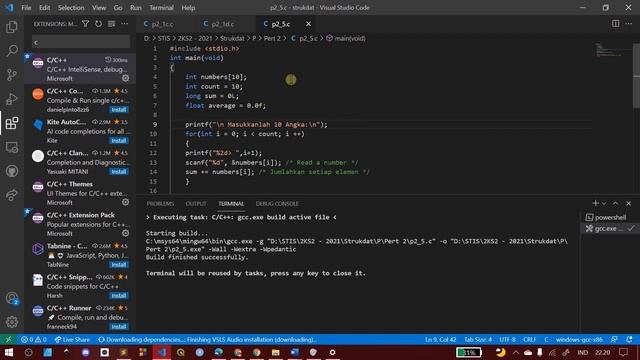
Task: Create a new terminal with plus icon
Action: tap(596, 203)
